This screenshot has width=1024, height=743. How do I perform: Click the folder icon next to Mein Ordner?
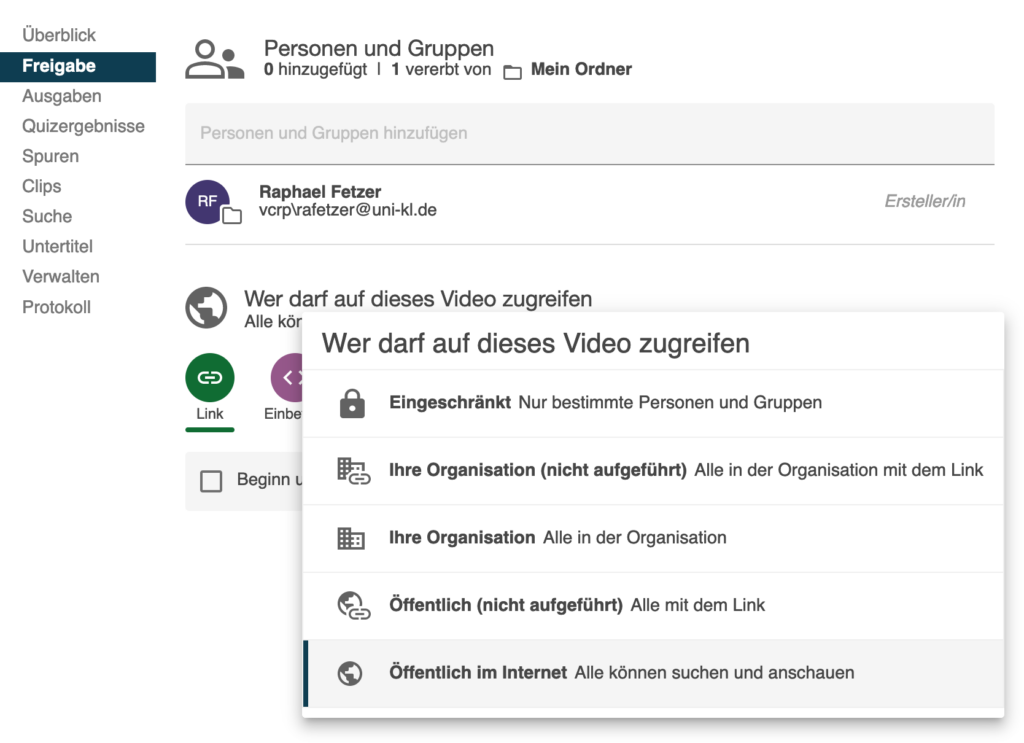[x=513, y=69]
